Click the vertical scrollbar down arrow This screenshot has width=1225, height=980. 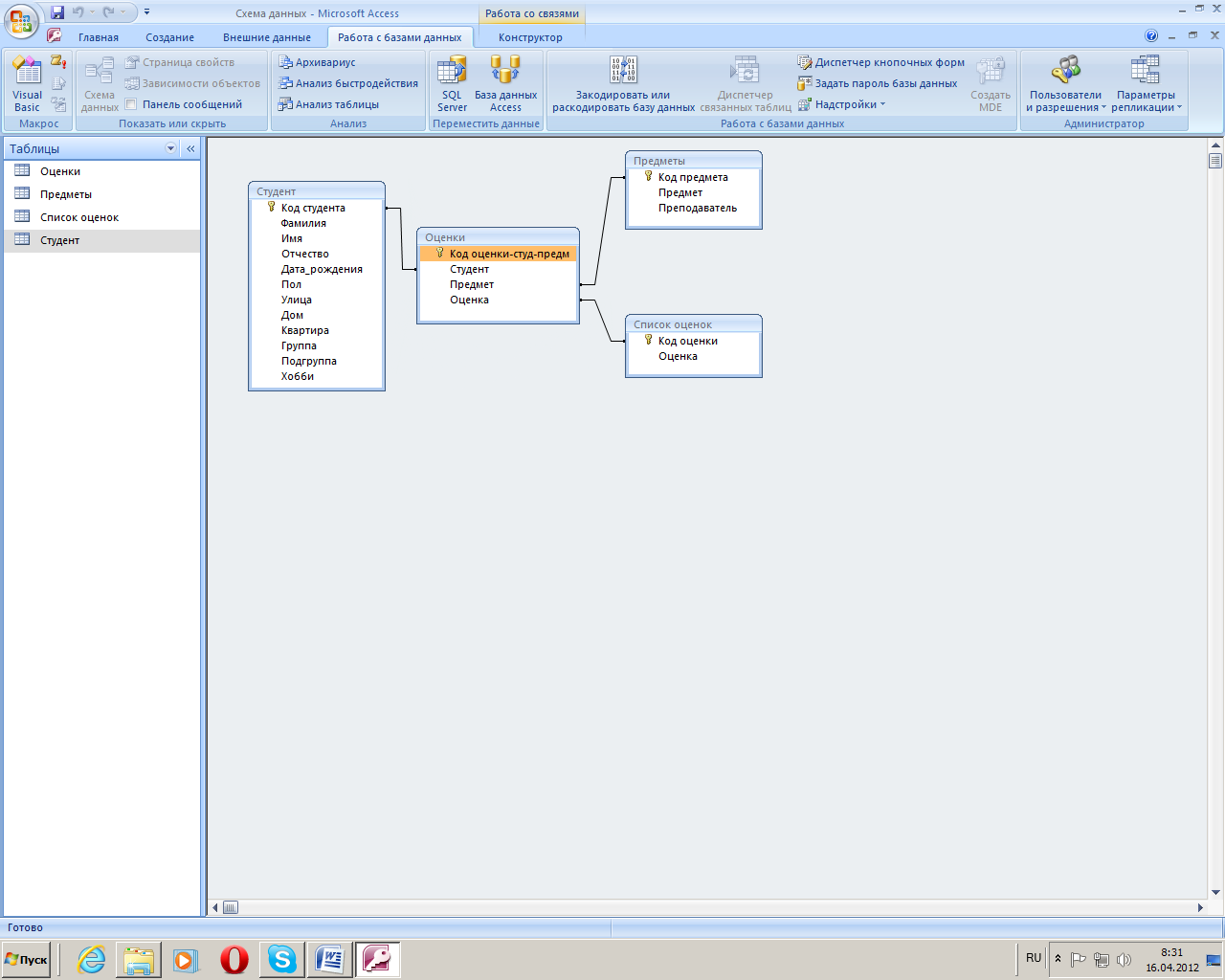tap(1215, 892)
